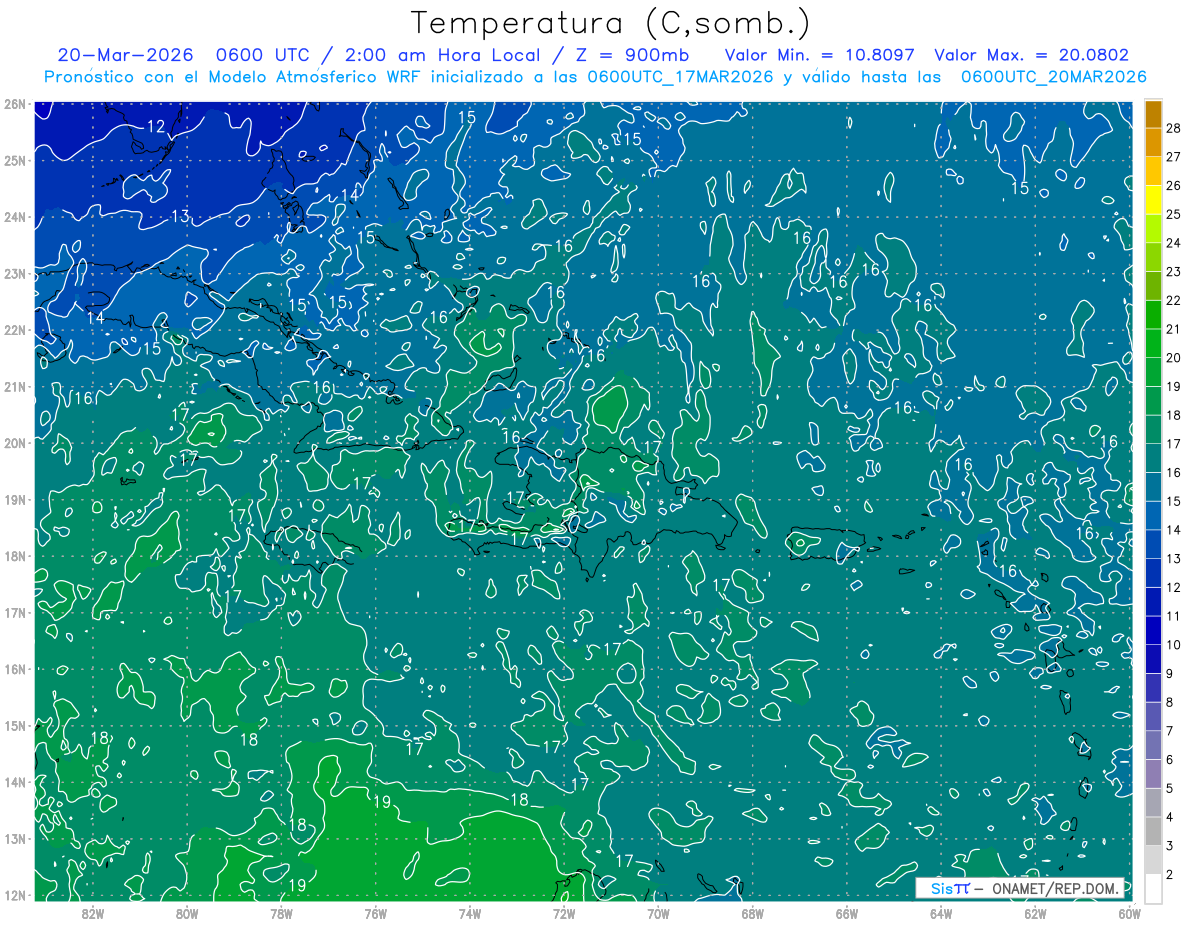Click the "76W" longitude axis label
The width and height of the screenshot is (1200, 927).
click(x=375, y=913)
